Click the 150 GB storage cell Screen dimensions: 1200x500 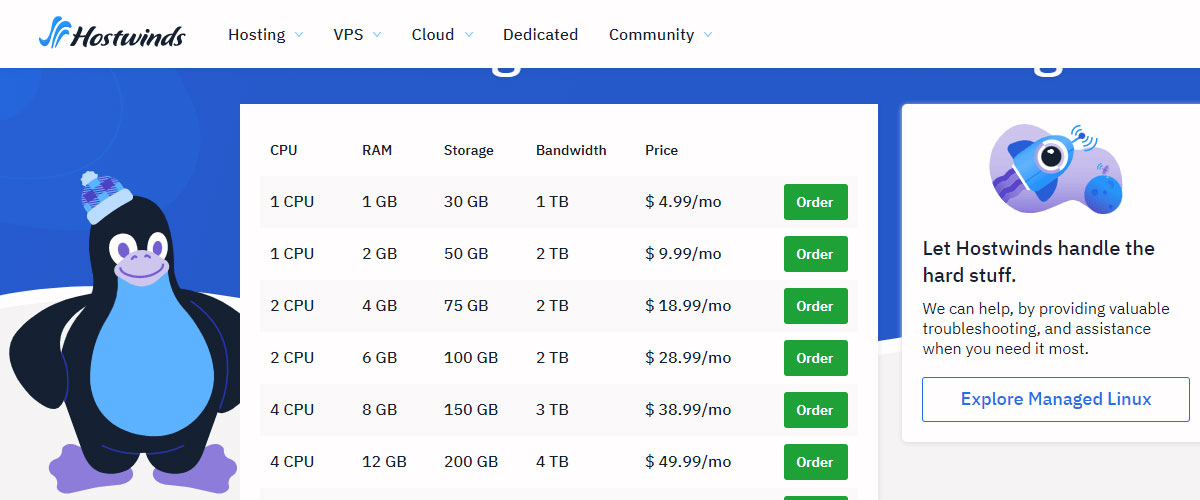tap(471, 410)
